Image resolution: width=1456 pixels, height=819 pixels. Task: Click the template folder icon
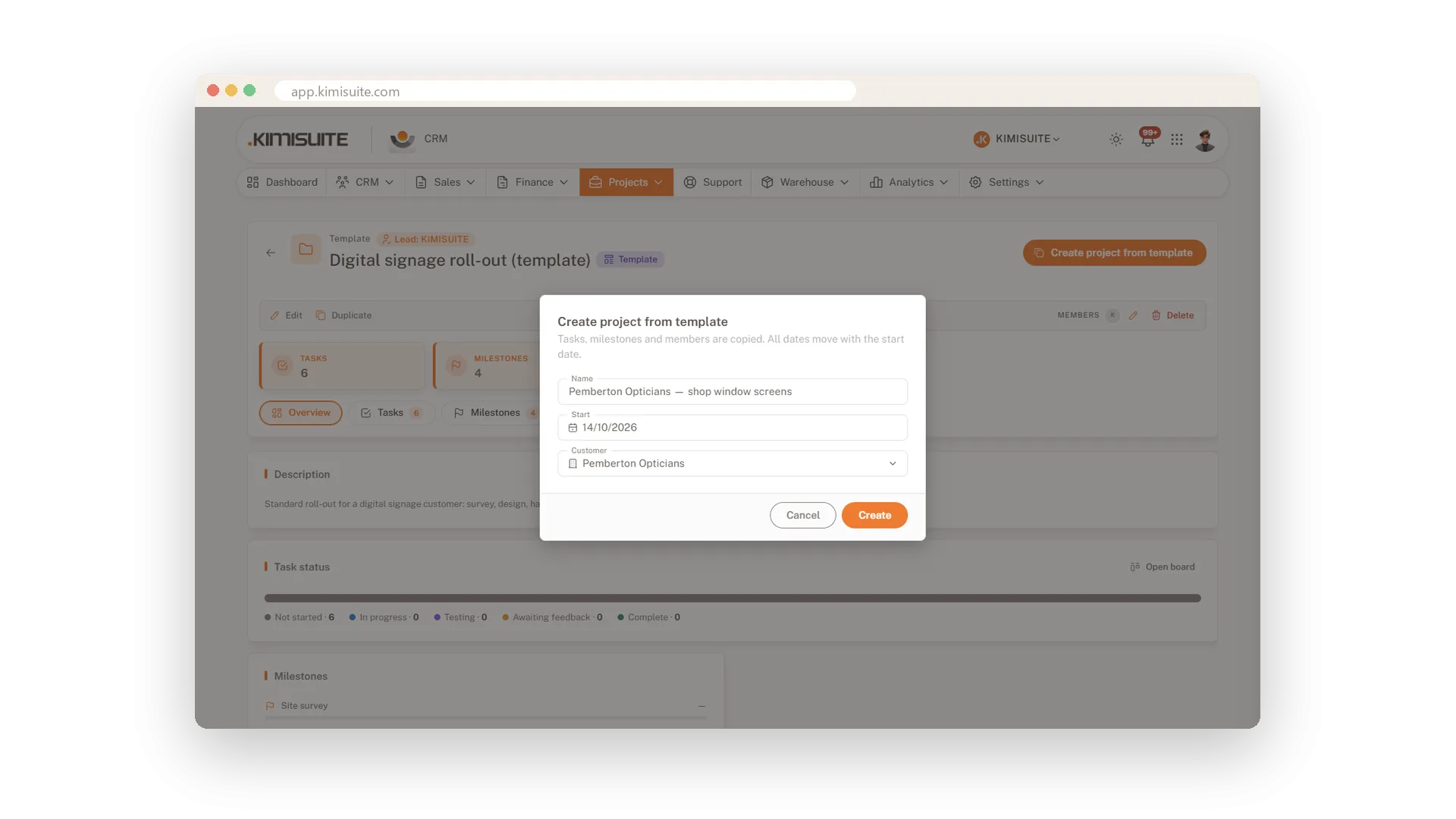point(306,249)
